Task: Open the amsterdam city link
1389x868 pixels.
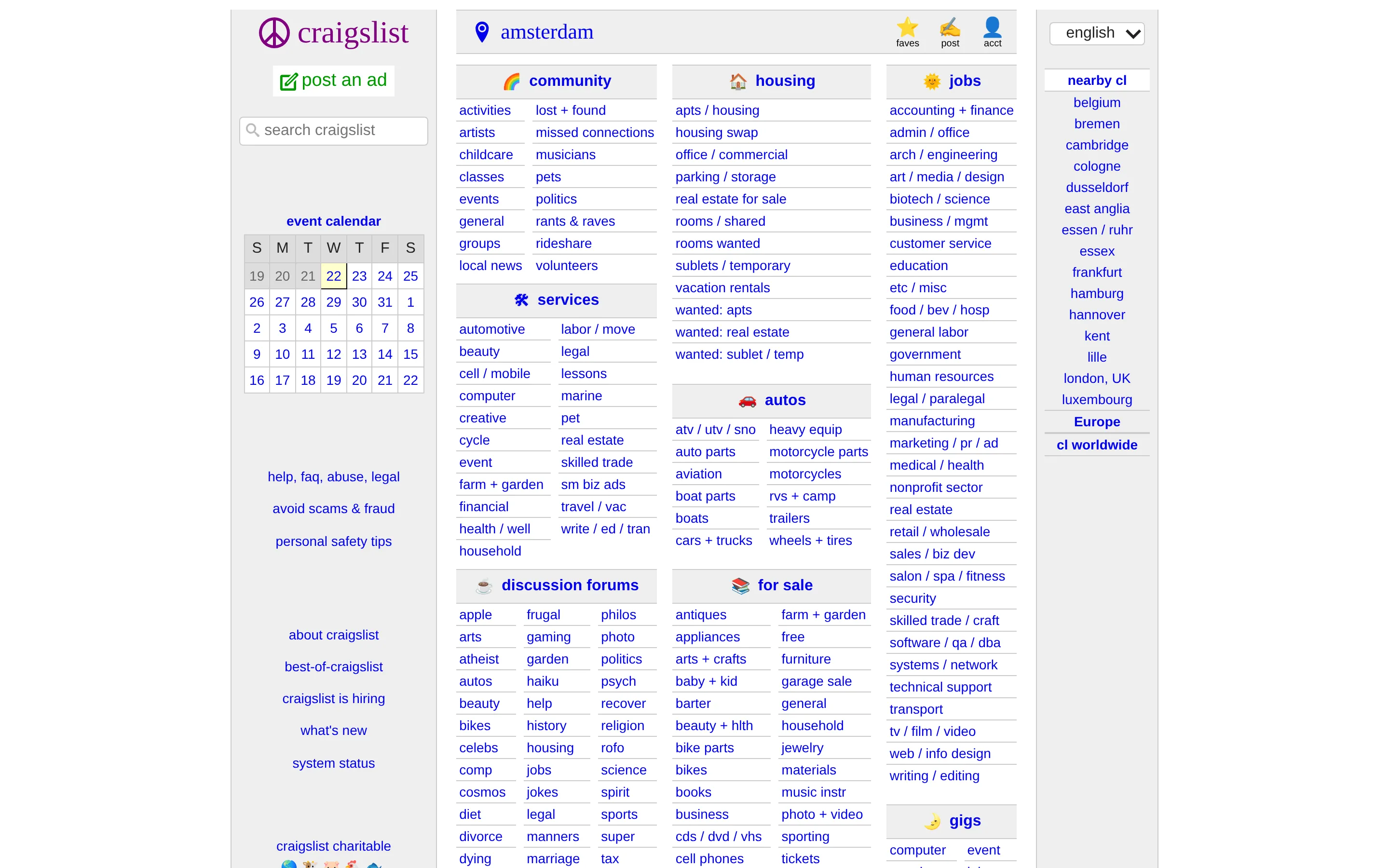Action: coord(547,32)
